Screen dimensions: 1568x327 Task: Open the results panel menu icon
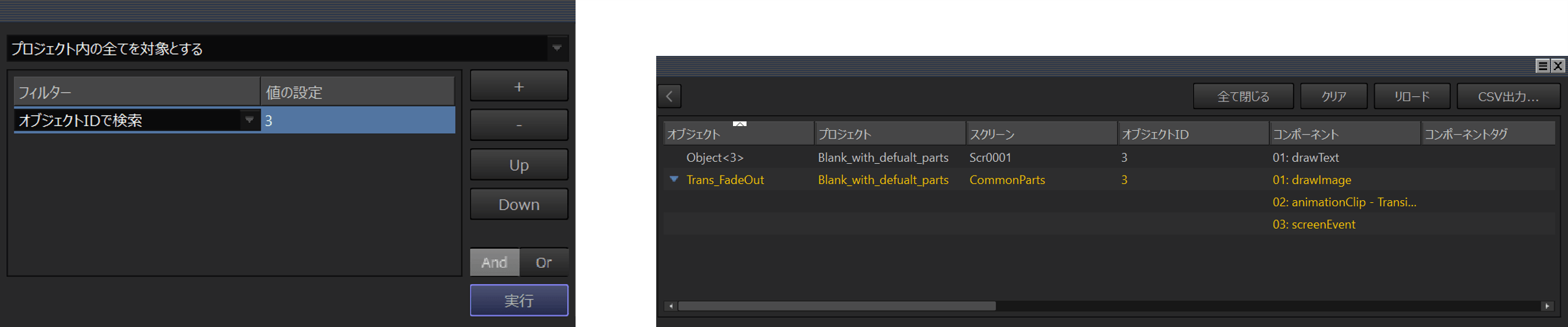(x=1542, y=66)
